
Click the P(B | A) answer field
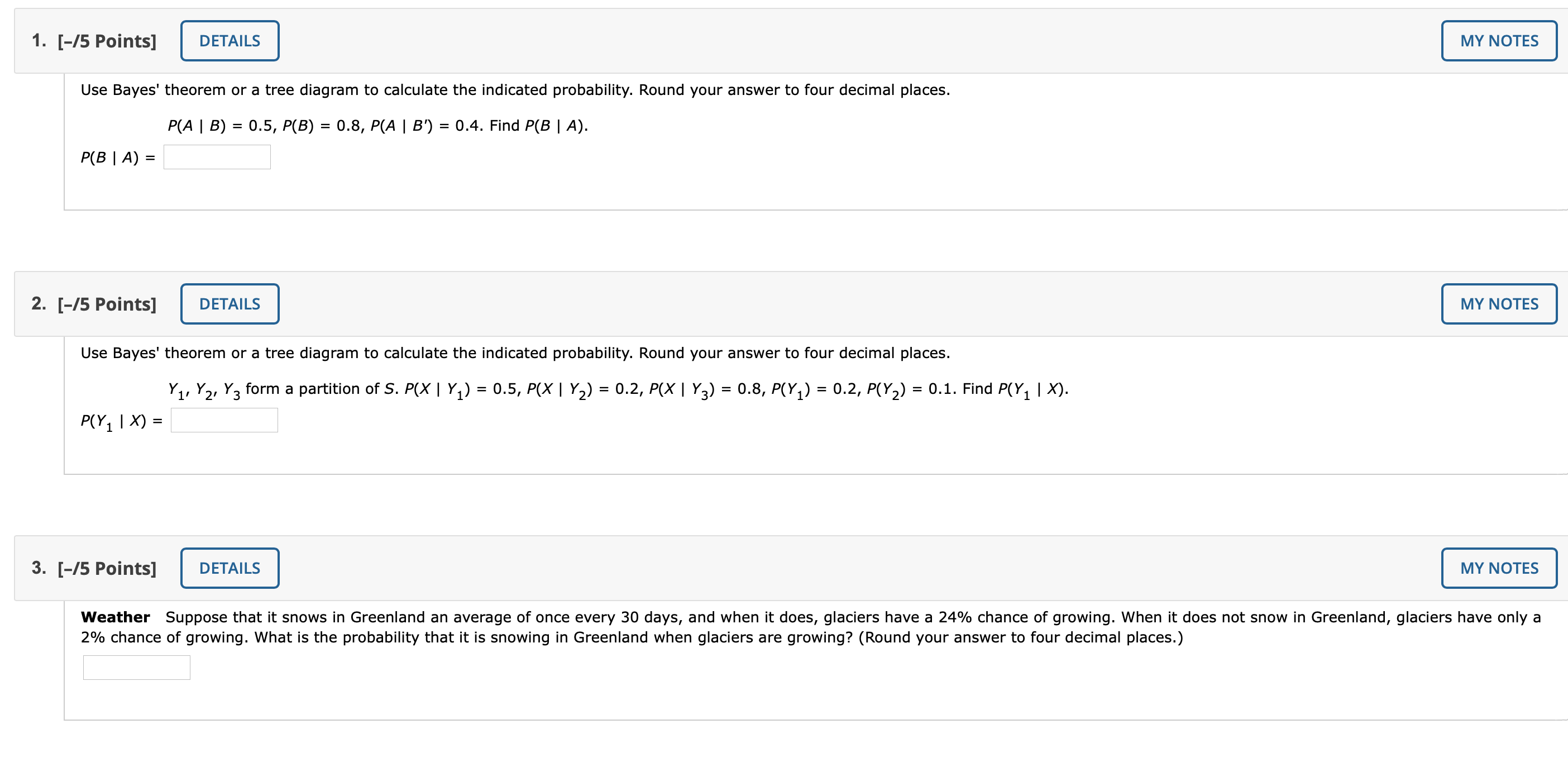click(216, 157)
